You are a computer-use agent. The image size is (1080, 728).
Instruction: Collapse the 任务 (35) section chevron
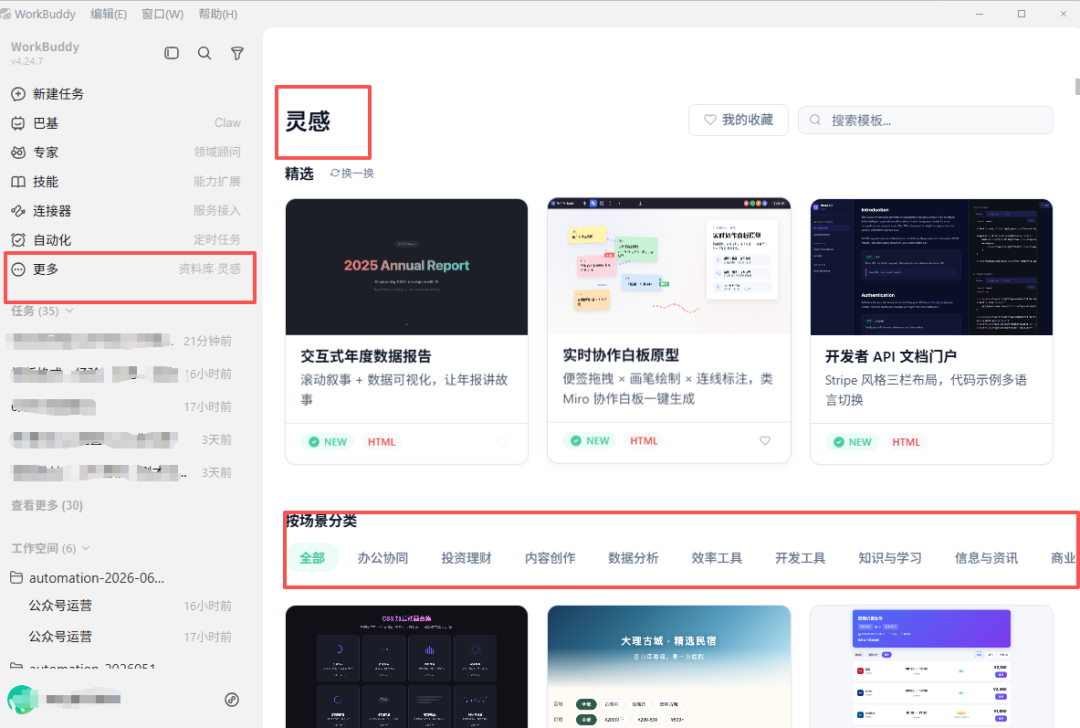[70, 311]
